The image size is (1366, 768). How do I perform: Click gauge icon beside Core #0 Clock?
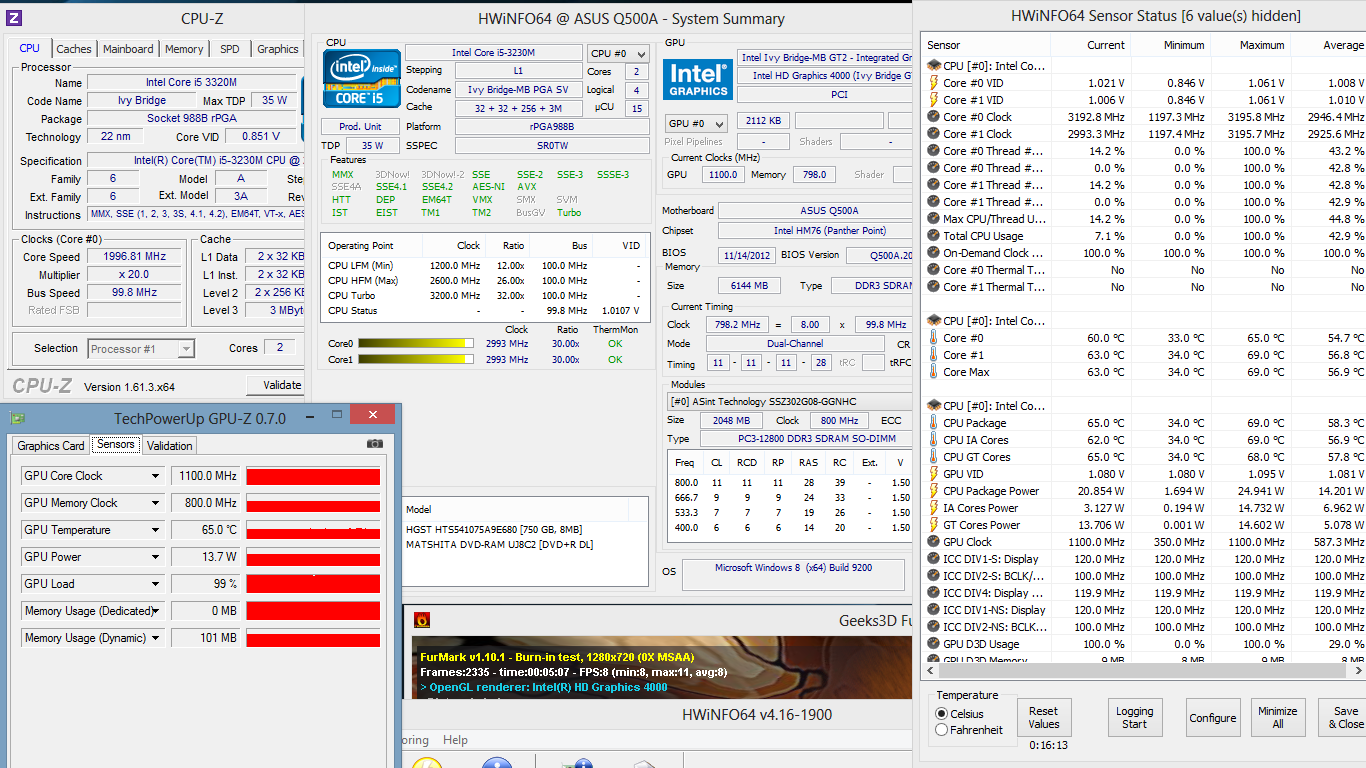coord(934,117)
